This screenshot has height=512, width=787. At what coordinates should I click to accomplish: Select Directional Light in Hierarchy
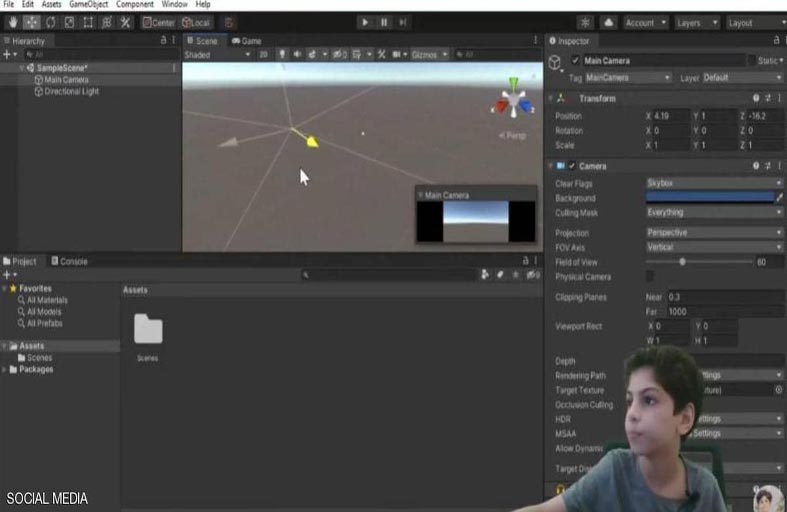(71, 91)
